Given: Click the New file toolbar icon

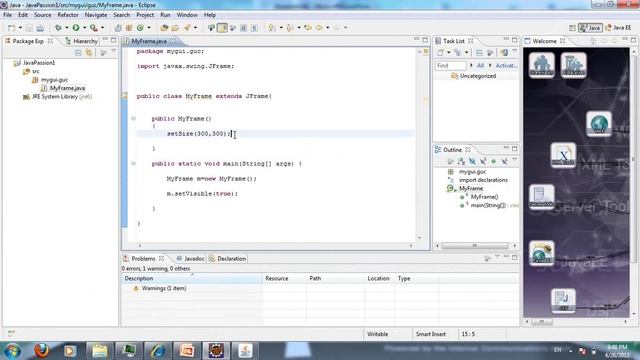Looking at the screenshot, I should [11, 28].
